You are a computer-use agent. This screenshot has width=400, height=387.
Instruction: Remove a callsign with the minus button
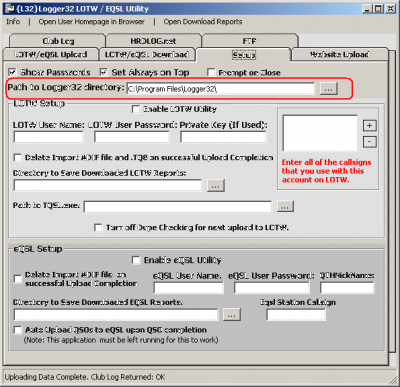click(x=369, y=142)
